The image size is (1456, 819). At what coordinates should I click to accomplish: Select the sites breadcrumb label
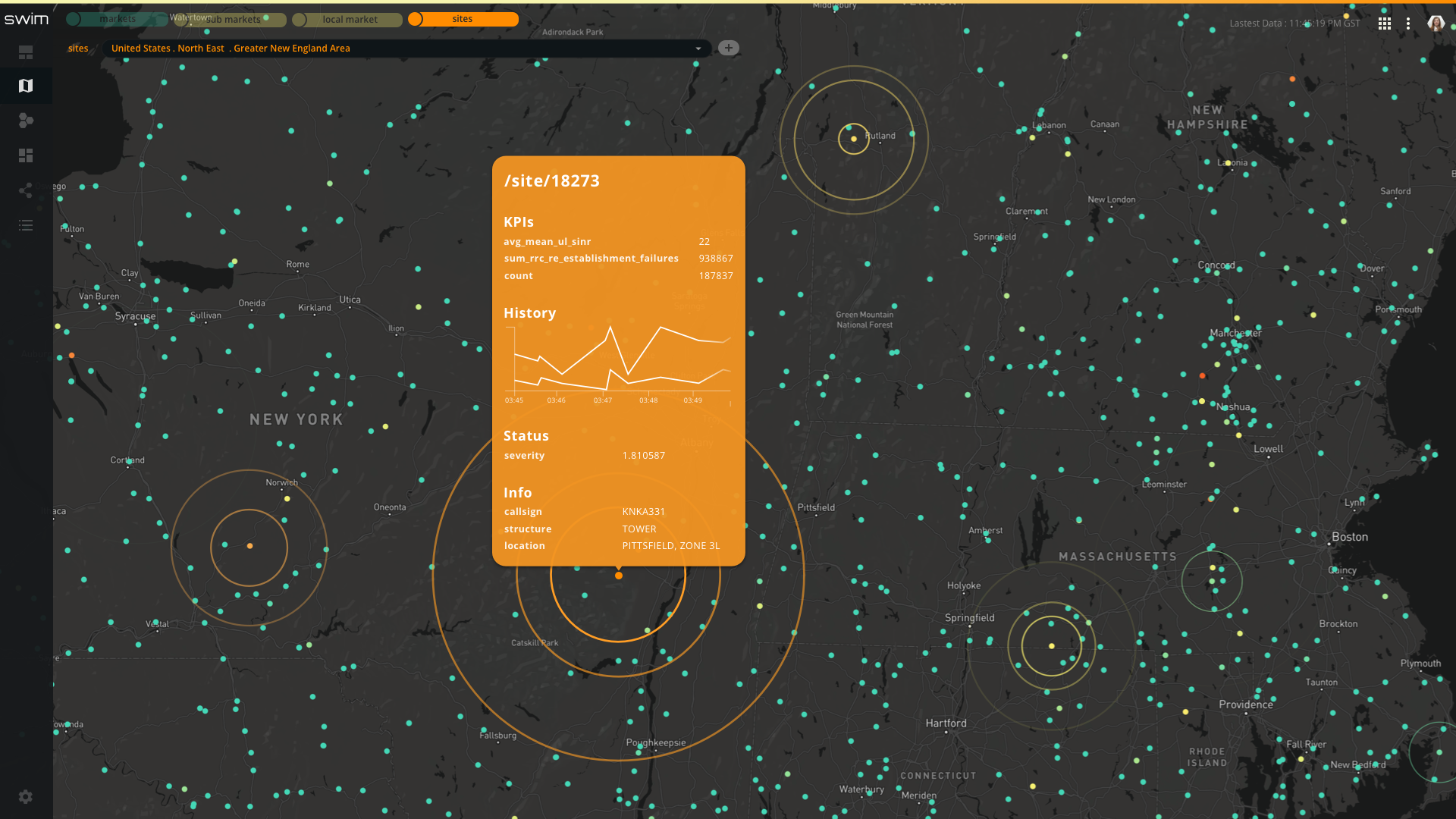(78, 49)
